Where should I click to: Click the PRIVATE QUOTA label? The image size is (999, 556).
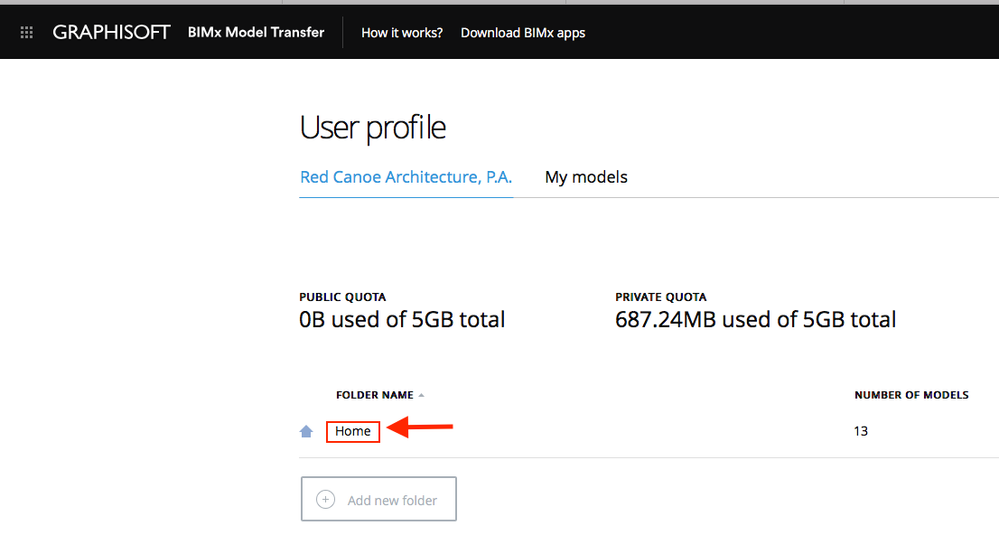point(660,297)
